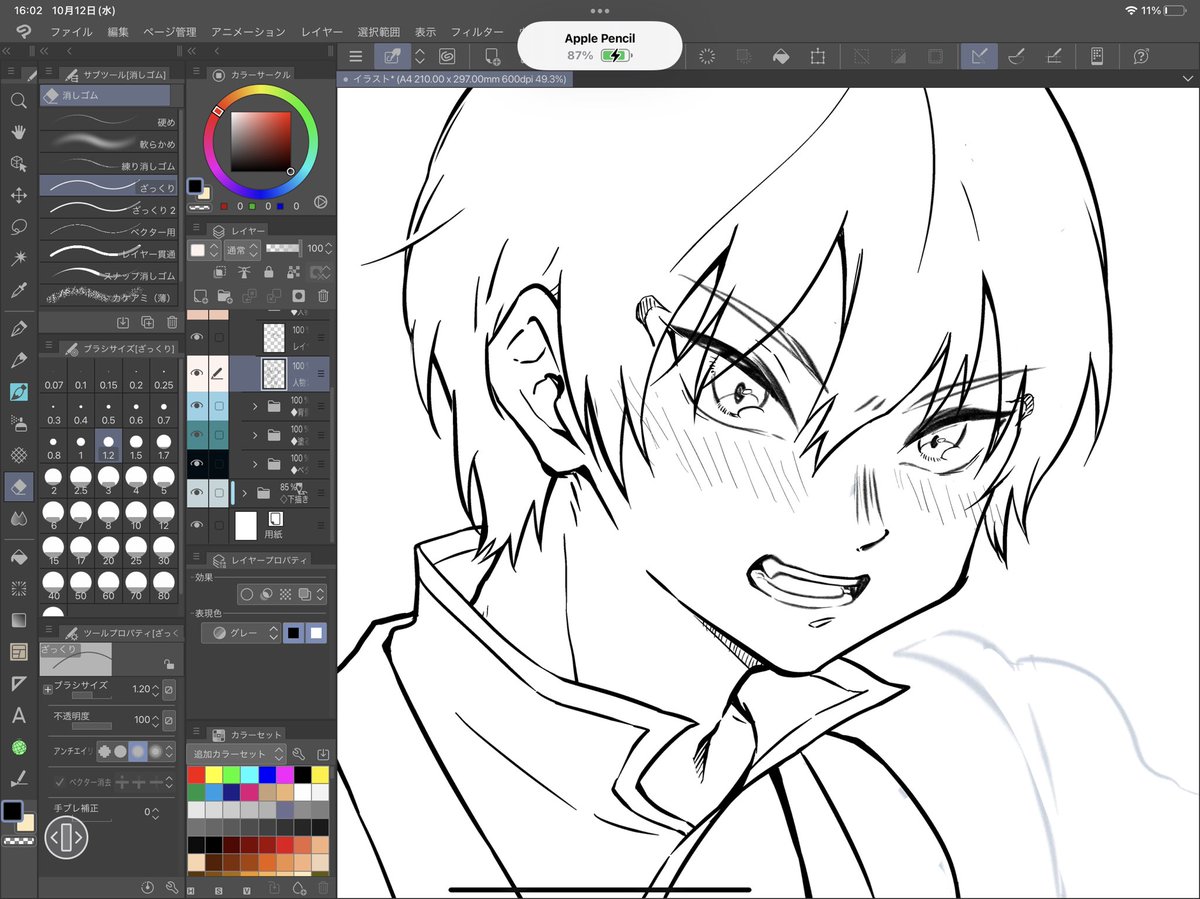Select the レイヤー貫通 eraser sub tool
This screenshot has height=899, width=1200.
(109, 252)
